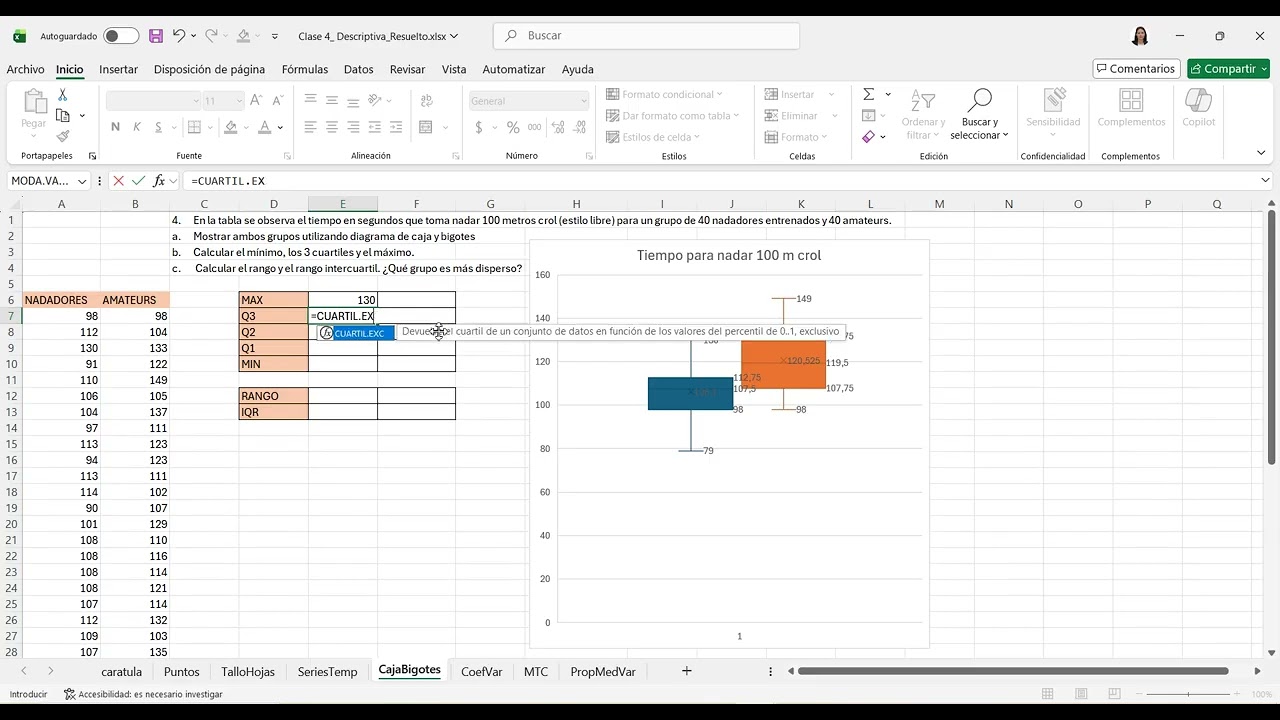
Task: Switch to the Insertar ribbon tab
Action: [118, 69]
